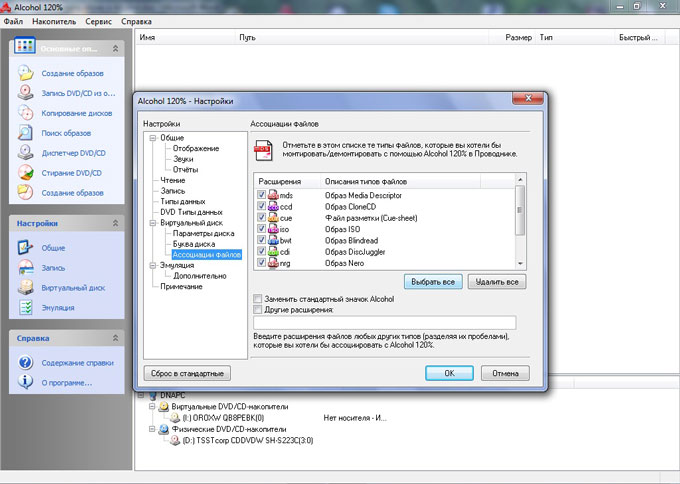Uncheck the cdi extension checkbox

pyautogui.click(x=262, y=251)
